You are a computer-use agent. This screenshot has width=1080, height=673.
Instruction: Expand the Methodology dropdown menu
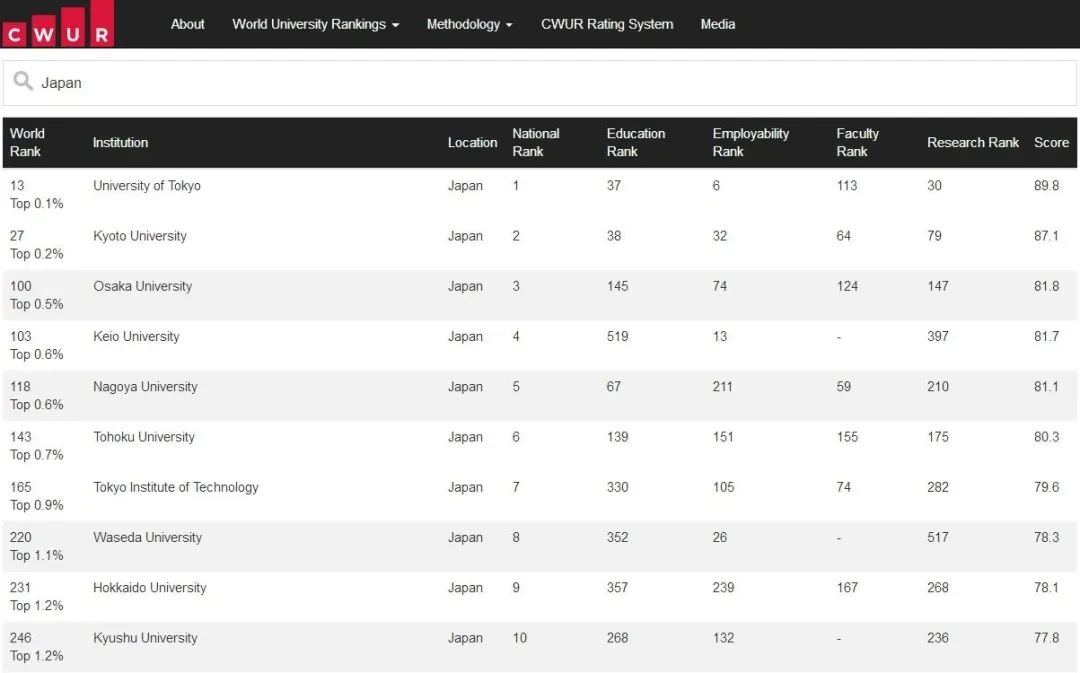click(x=469, y=24)
